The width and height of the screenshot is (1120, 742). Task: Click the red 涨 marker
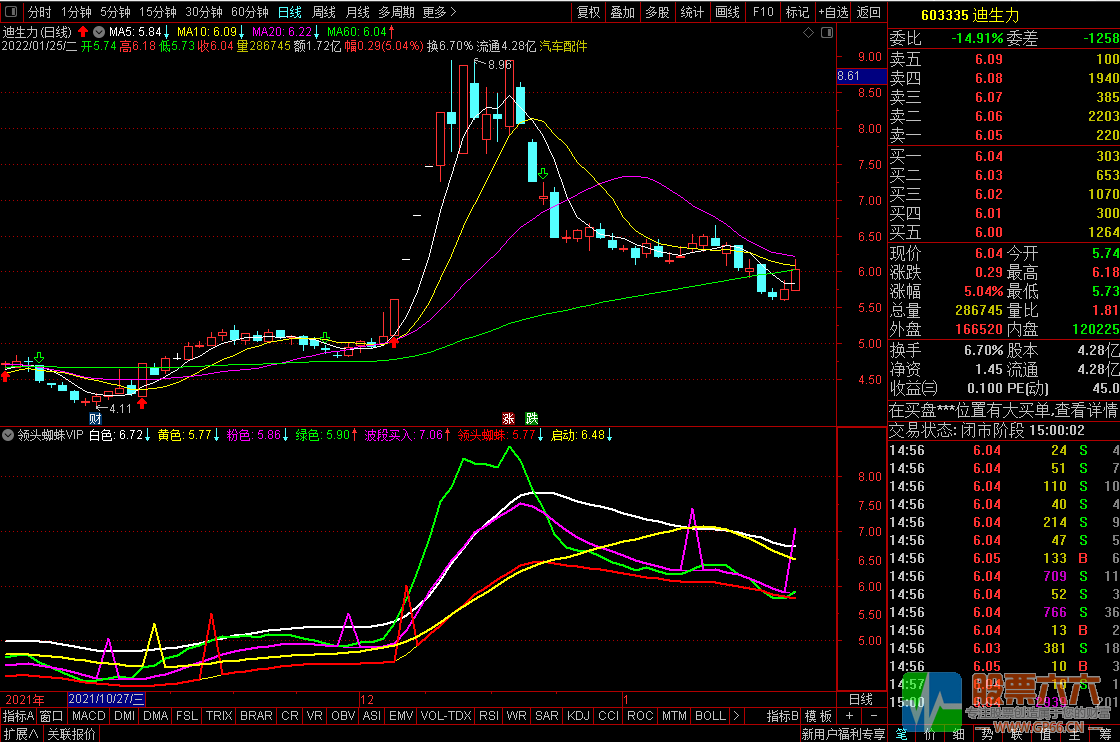click(509, 418)
